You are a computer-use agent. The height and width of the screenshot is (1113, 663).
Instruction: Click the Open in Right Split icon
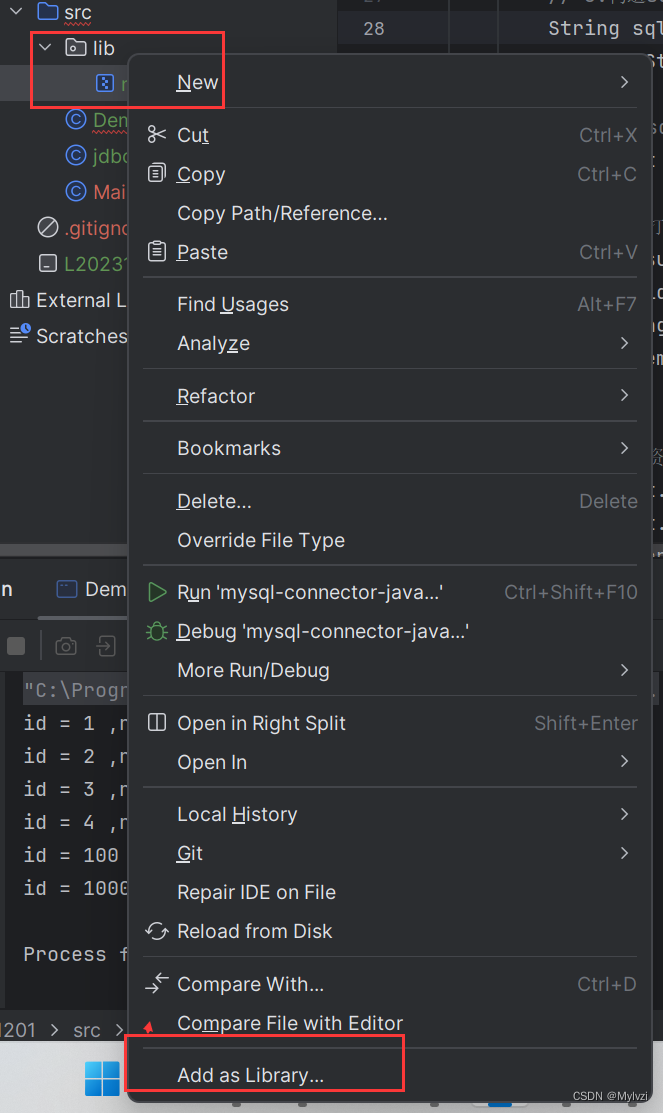click(156, 723)
